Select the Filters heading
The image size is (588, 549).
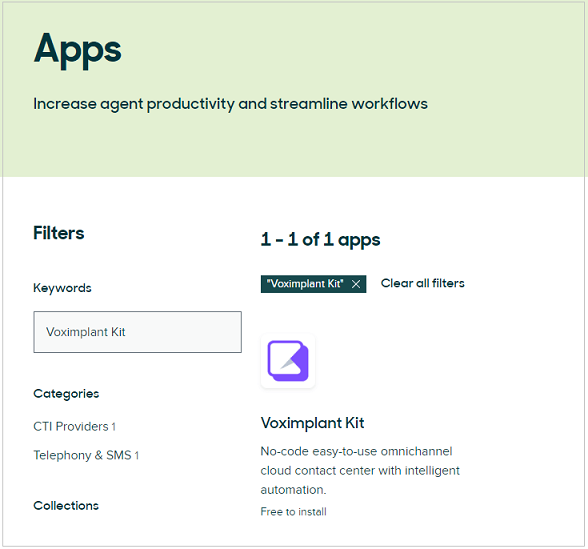pyautogui.click(x=58, y=233)
